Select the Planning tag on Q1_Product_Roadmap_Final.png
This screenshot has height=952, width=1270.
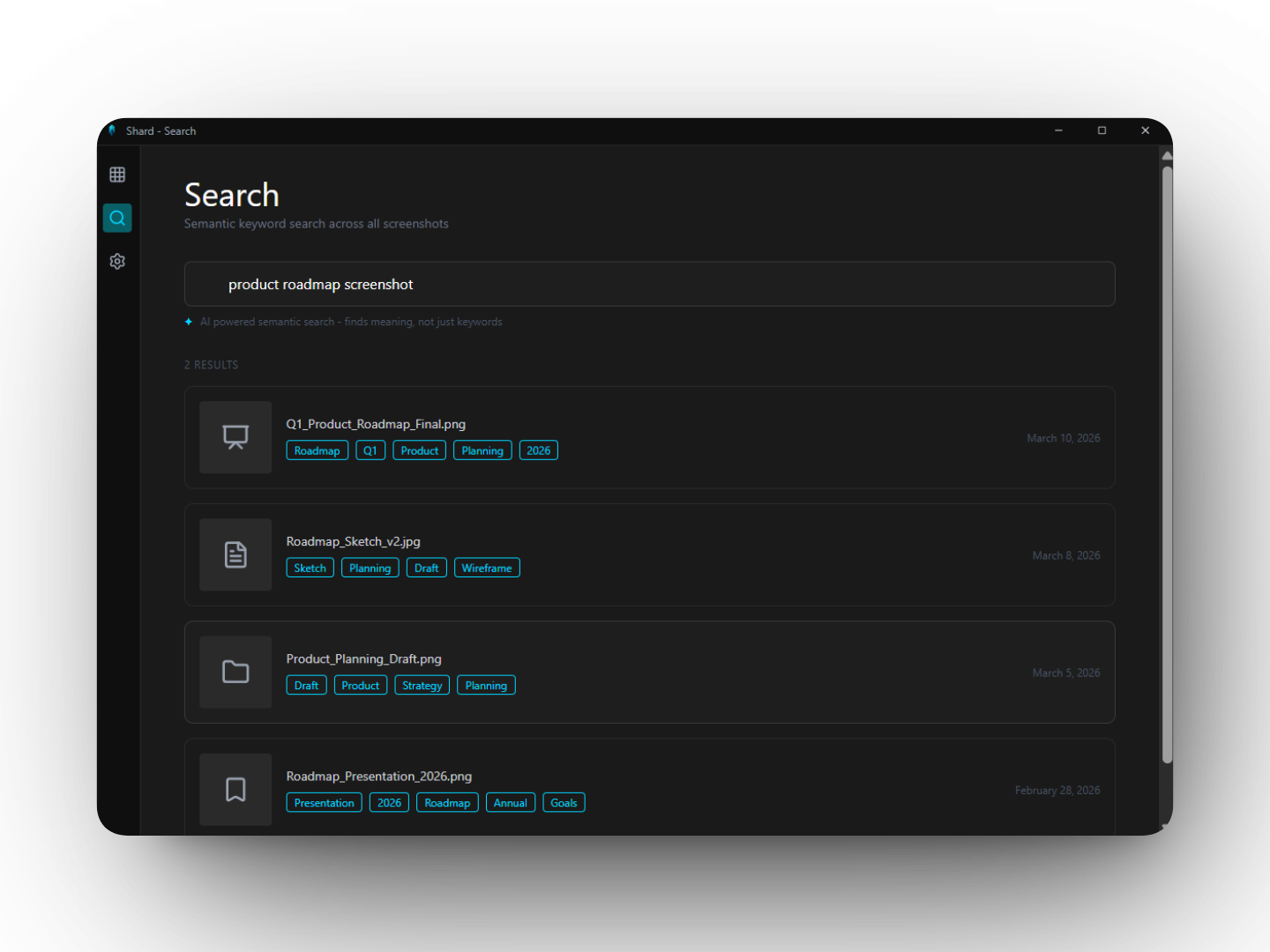[482, 450]
